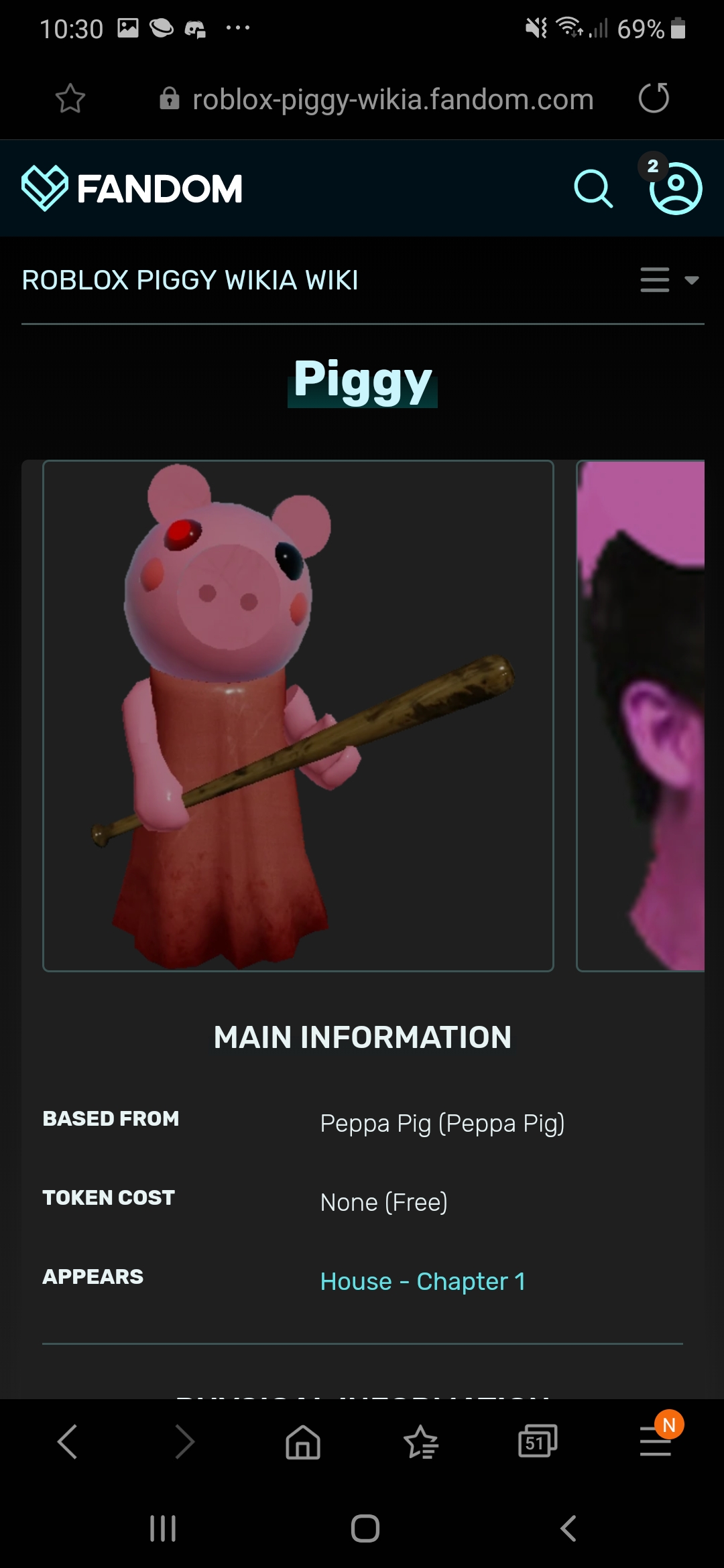Reload the page with refresh icon

pyautogui.click(x=654, y=98)
